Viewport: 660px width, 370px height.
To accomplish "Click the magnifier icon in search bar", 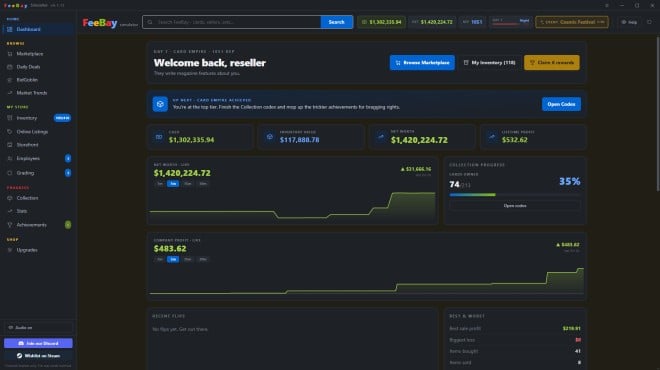I will point(150,22).
